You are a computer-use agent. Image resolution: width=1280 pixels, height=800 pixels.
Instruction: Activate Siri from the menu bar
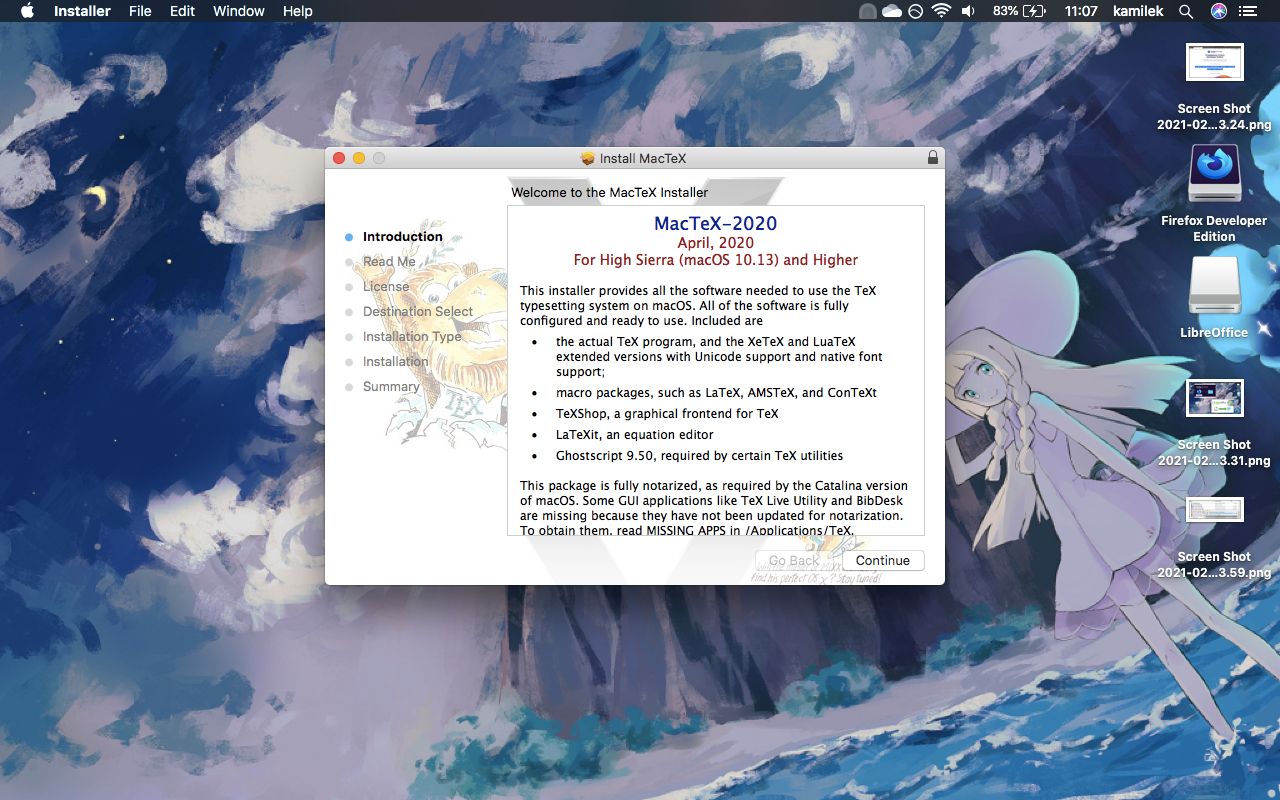coord(1218,11)
